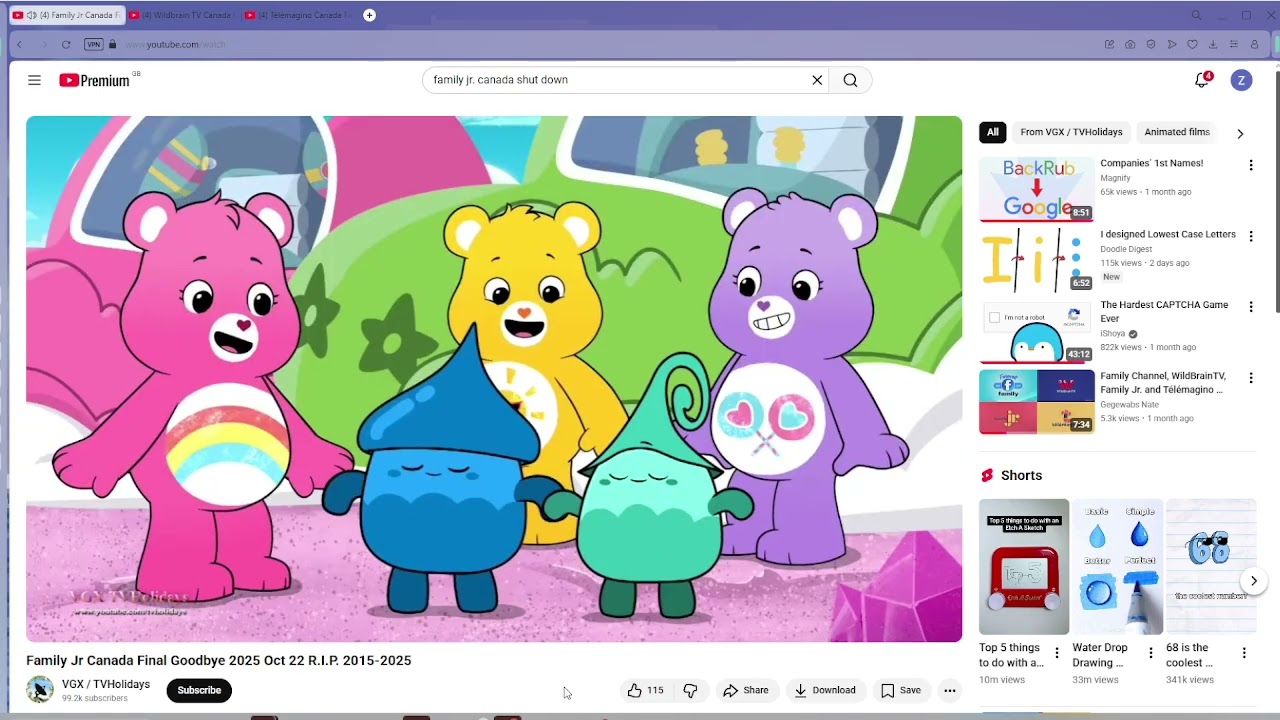This screenshot has width=1280, height=720.
Task: Click the magnifier search button beside the search box
Action: [850, 80]
